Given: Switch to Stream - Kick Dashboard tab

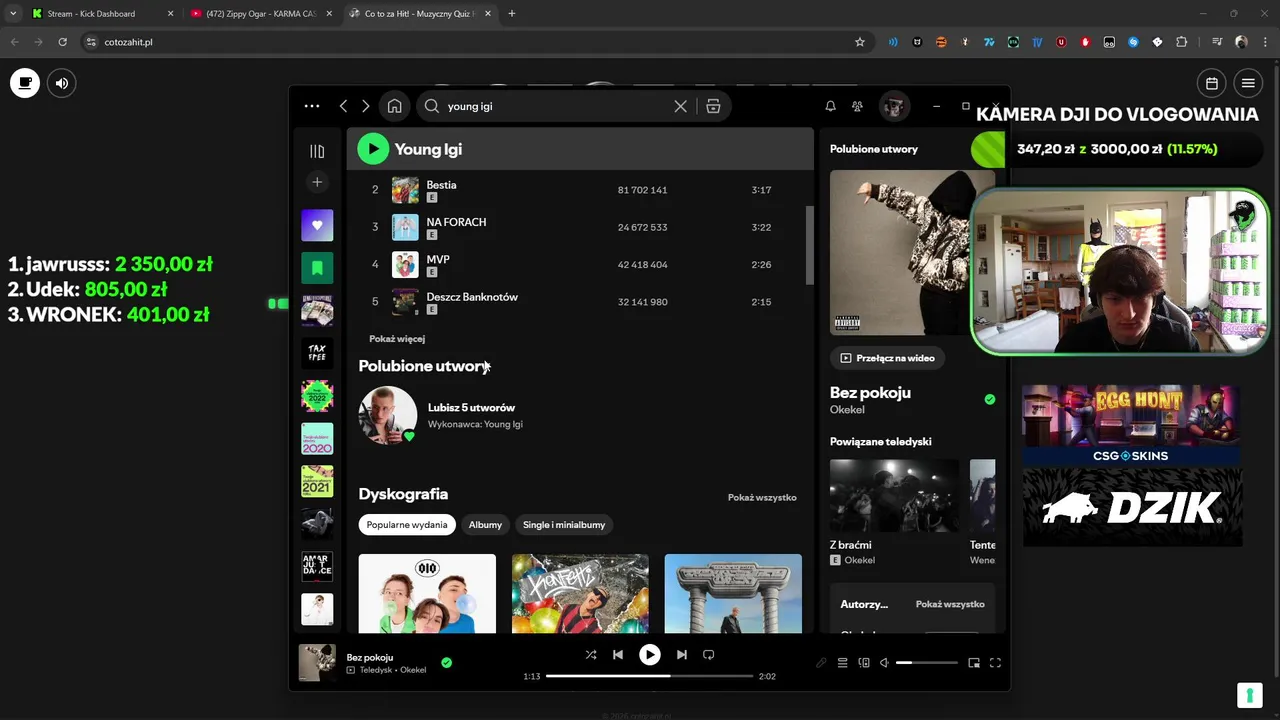Looking at the screenshot, I should [x=101, y=14].
